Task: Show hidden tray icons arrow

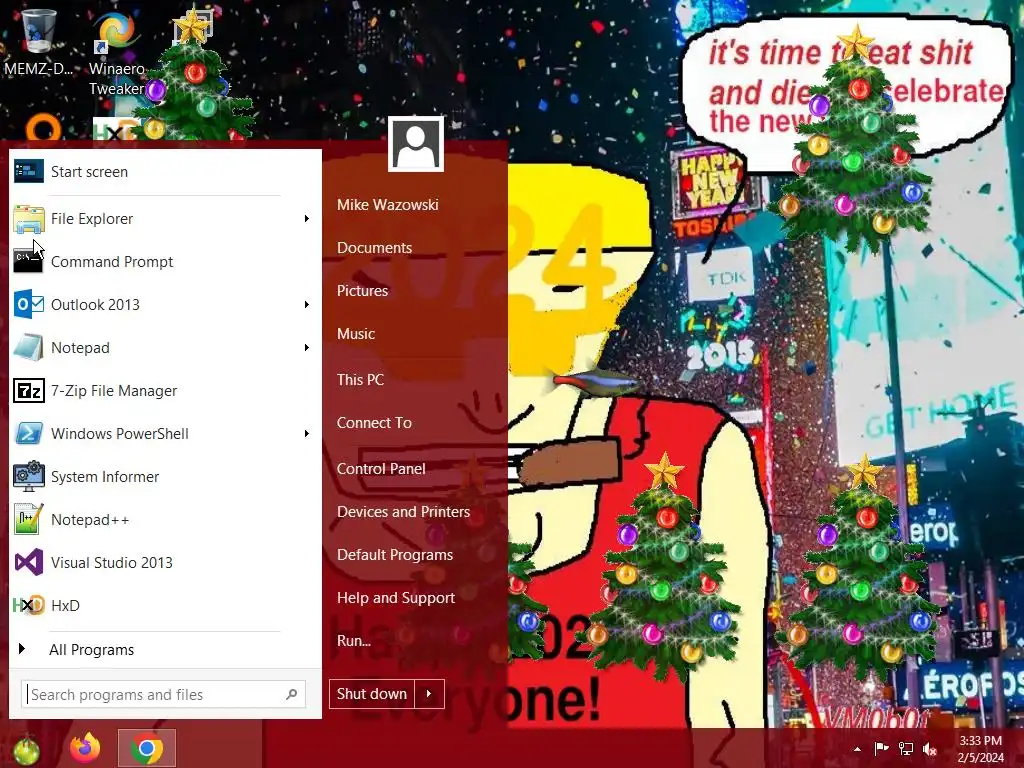Action: (x=857, y=749)
